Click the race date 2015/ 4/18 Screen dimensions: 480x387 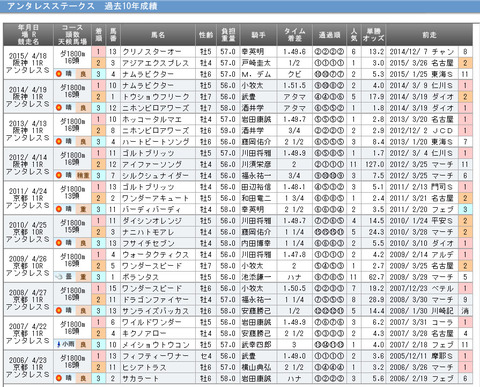28,56
